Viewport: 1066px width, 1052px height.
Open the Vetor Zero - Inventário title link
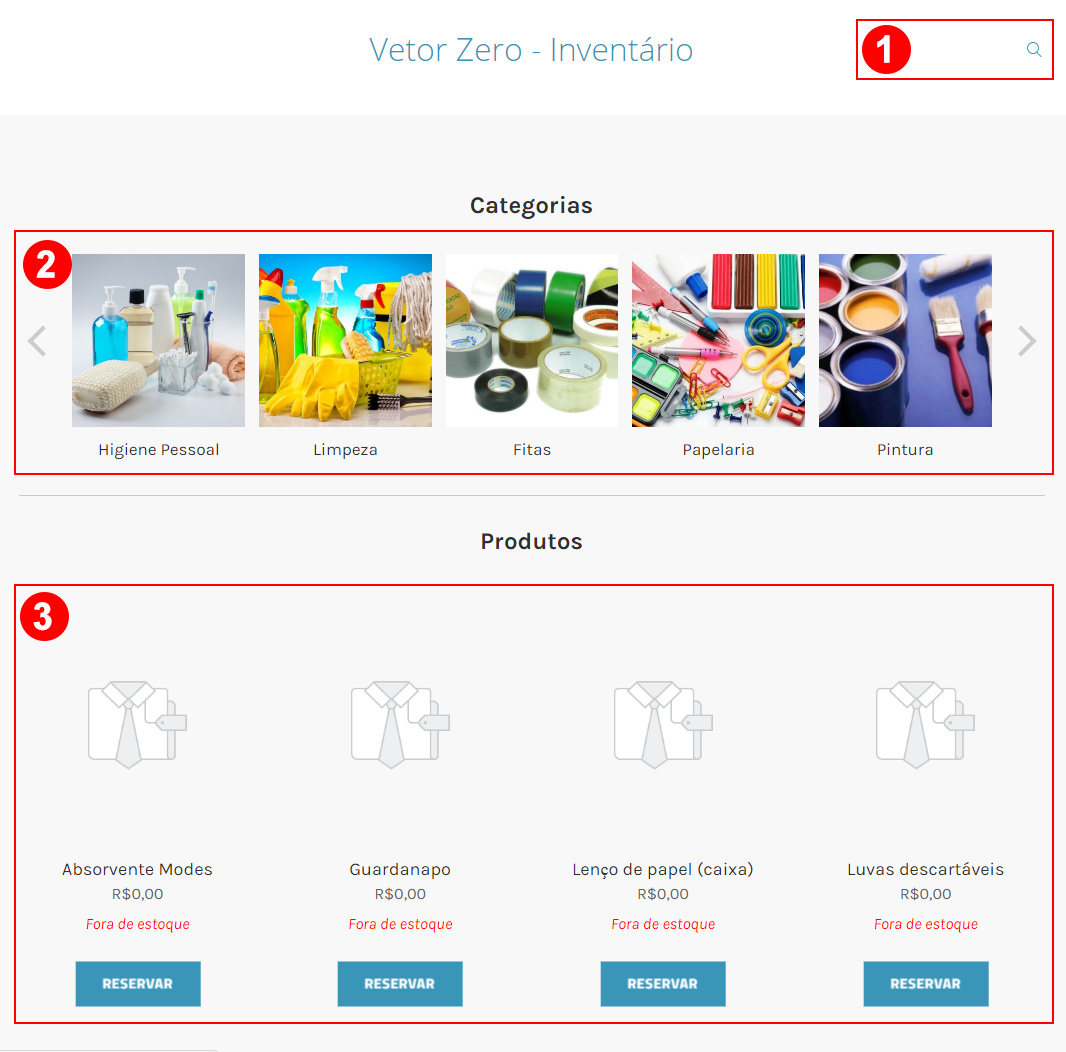tap(531, 50)
